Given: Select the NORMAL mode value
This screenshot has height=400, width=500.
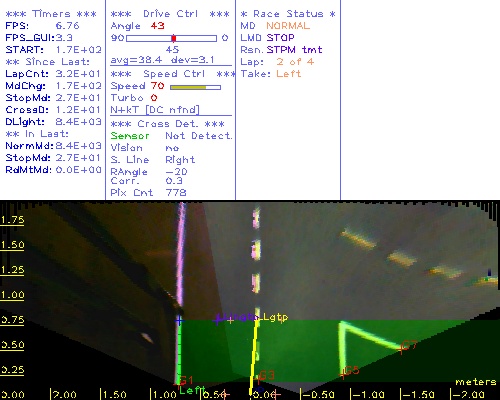Looking at the screenshot, I should 288,26.
